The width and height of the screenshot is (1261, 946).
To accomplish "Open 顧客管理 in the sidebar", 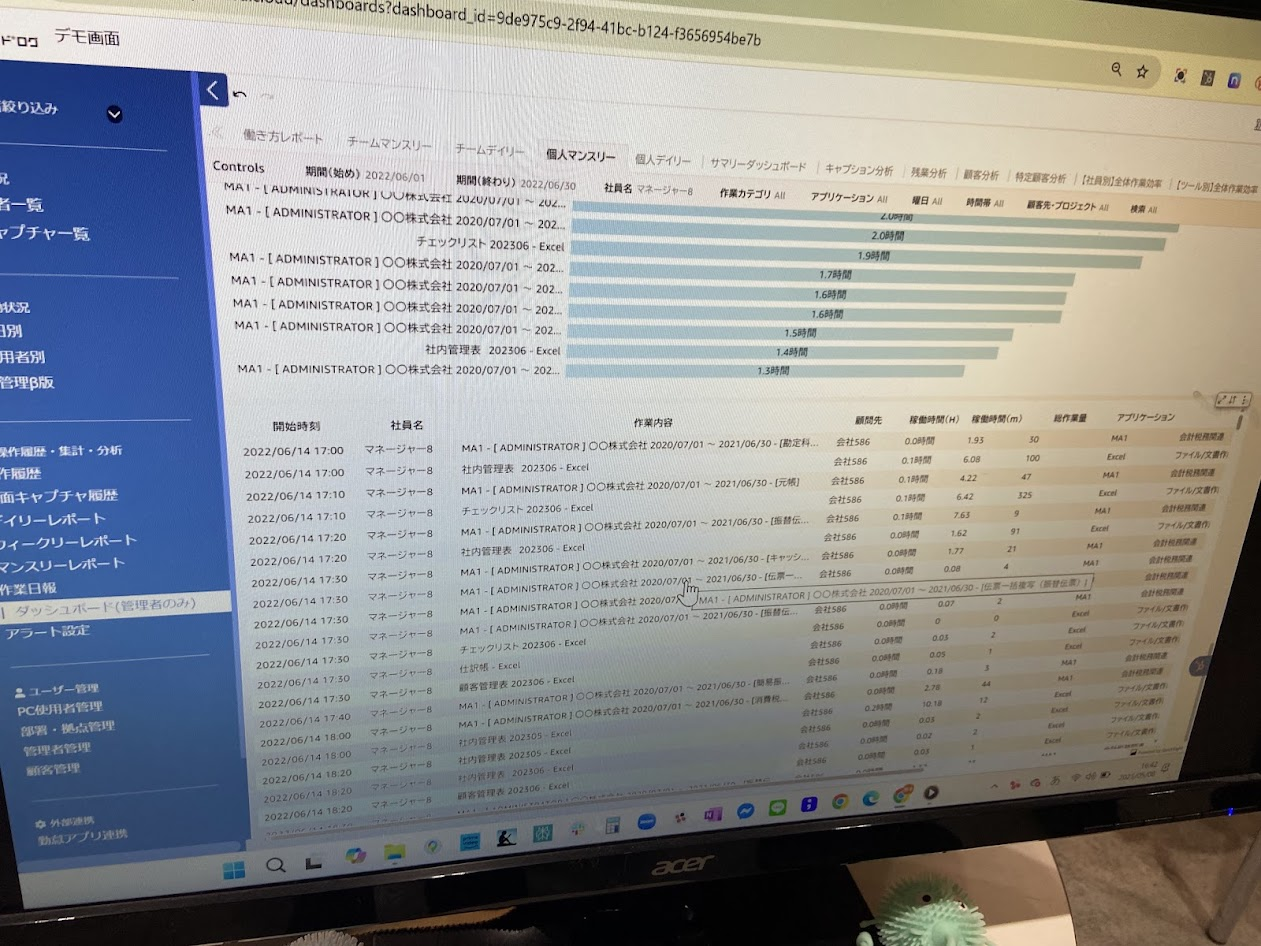I will coord(53,769).
